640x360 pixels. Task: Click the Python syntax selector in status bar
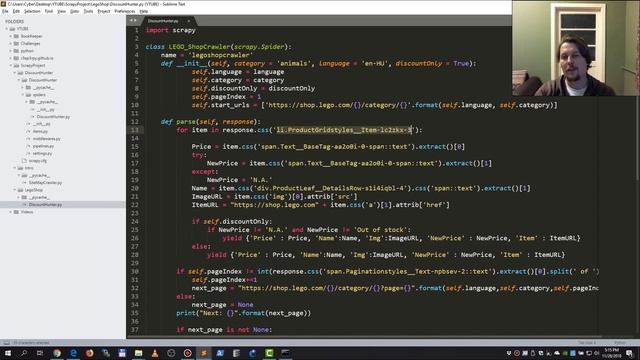(620, 343)
